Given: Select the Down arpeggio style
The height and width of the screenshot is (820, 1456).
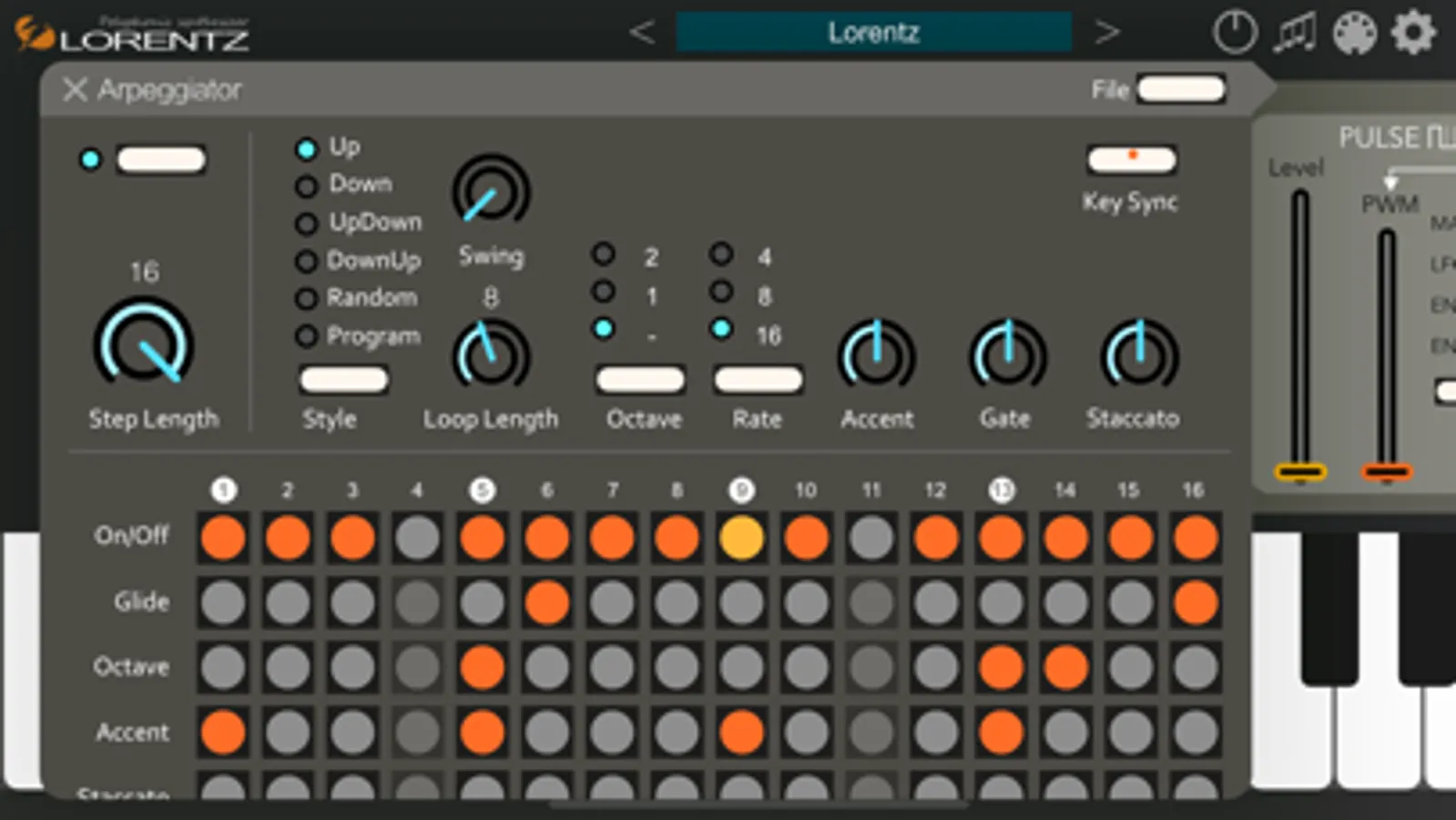Looking at the screenshot, I should point(307,186).
